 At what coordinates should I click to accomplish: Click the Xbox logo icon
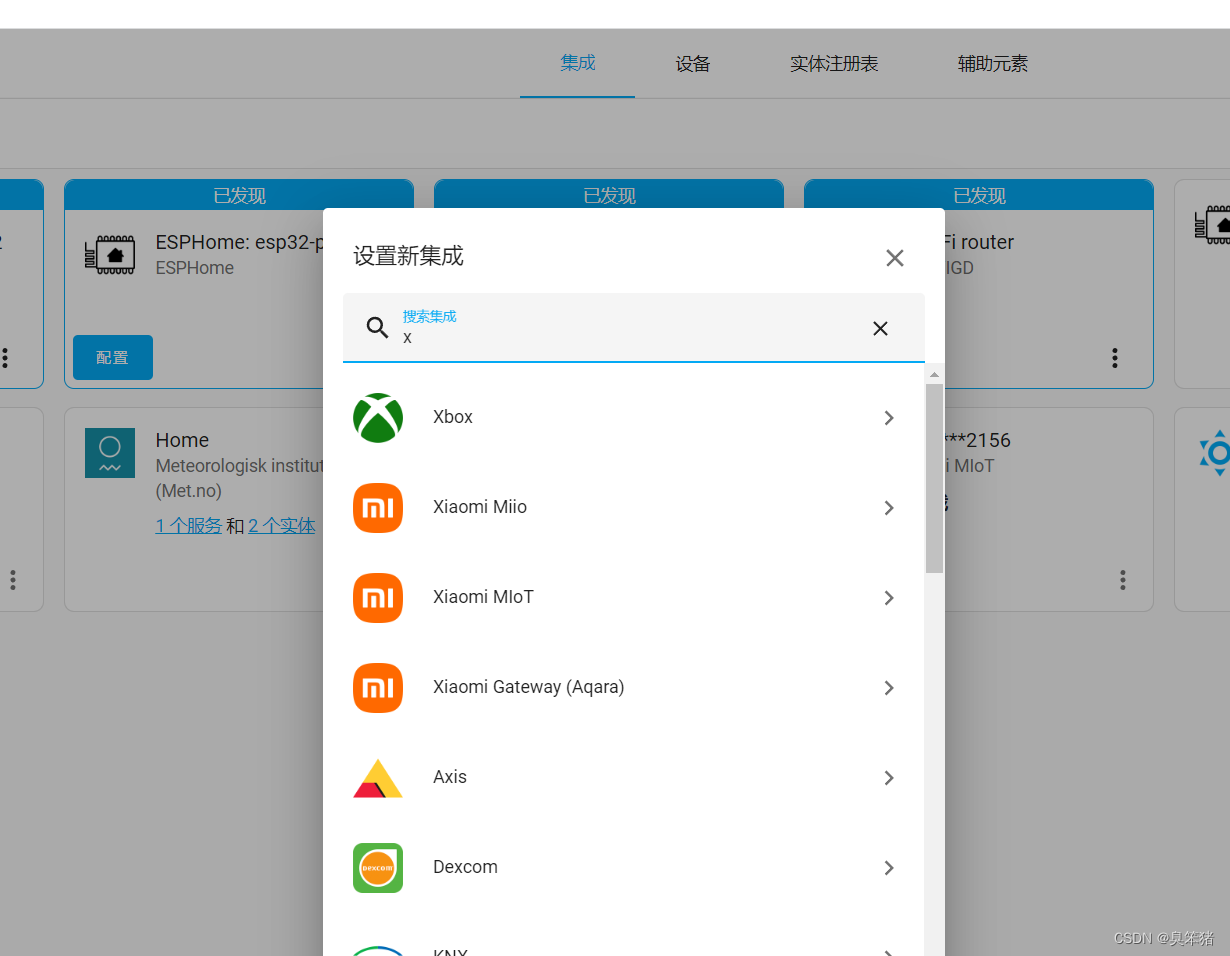pos(378,418)
